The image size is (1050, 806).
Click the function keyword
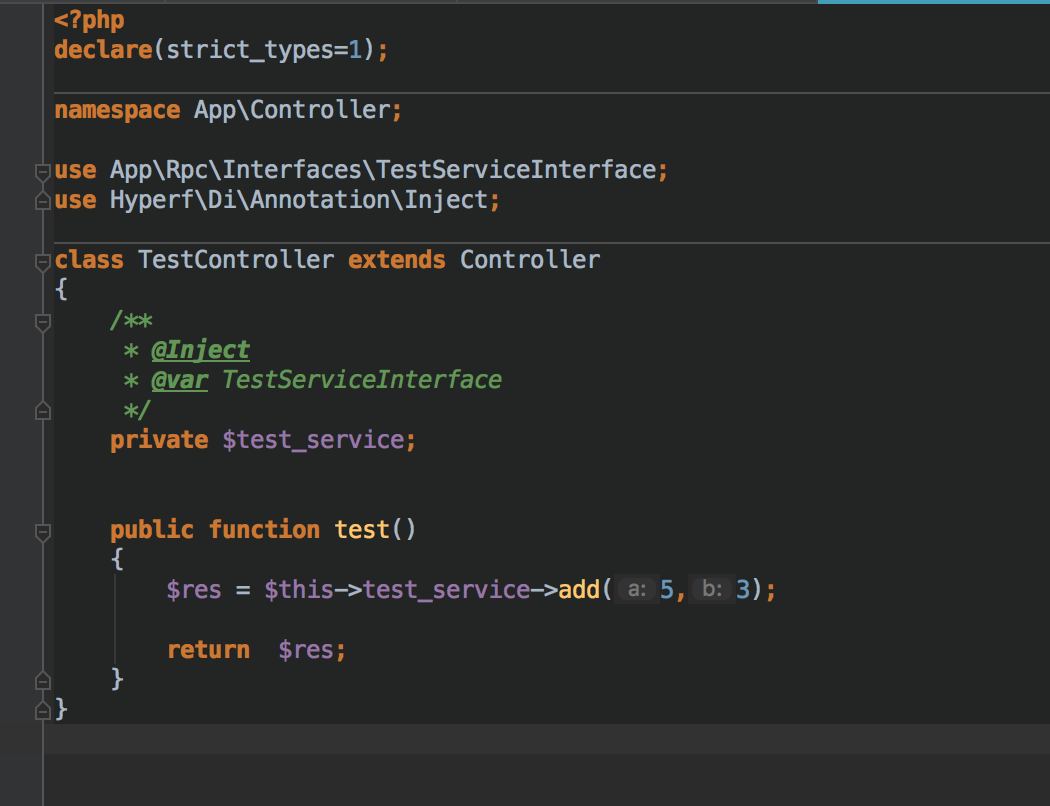264,530
